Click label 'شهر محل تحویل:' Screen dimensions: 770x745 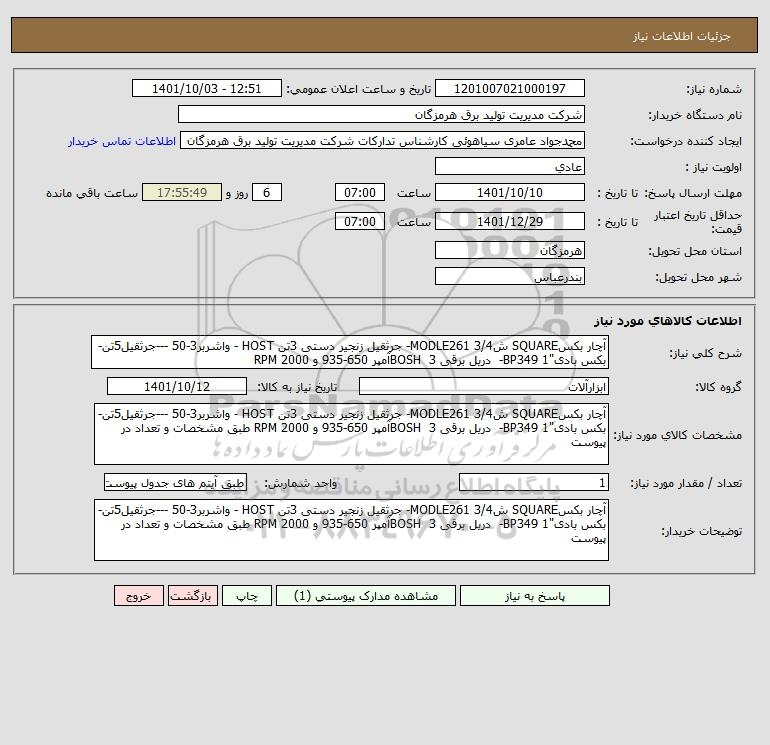[699, 277]
